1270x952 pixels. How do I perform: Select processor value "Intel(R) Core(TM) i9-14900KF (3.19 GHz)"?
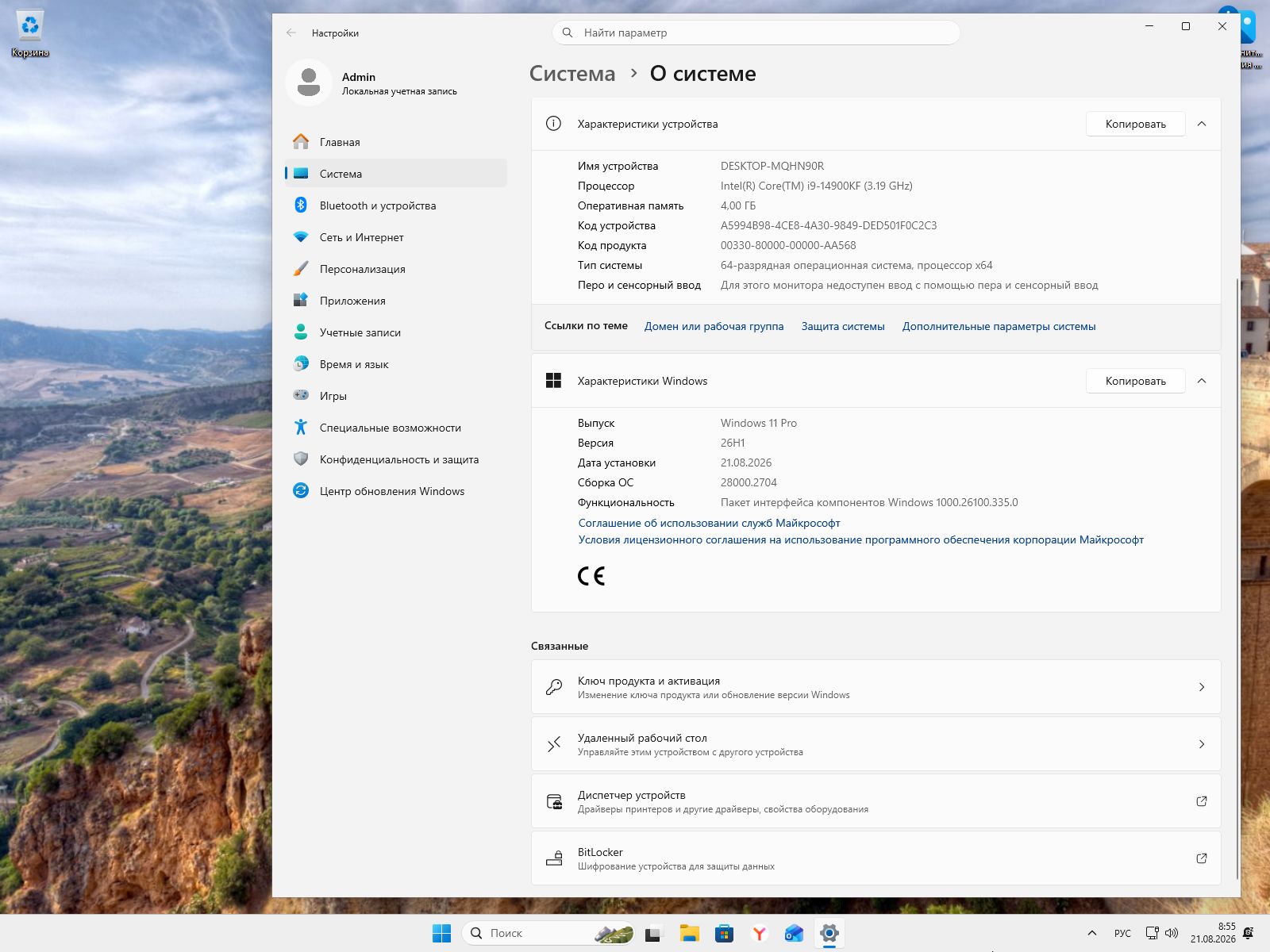817,186
